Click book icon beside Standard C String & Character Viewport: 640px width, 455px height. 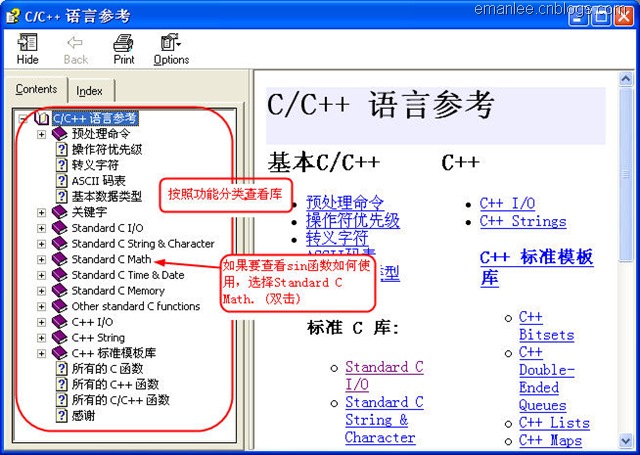[60, 244]
